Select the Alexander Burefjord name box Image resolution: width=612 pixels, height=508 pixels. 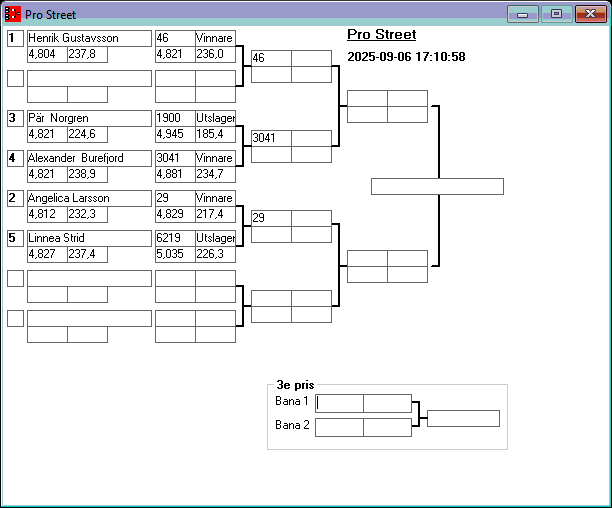pos(88,158)
